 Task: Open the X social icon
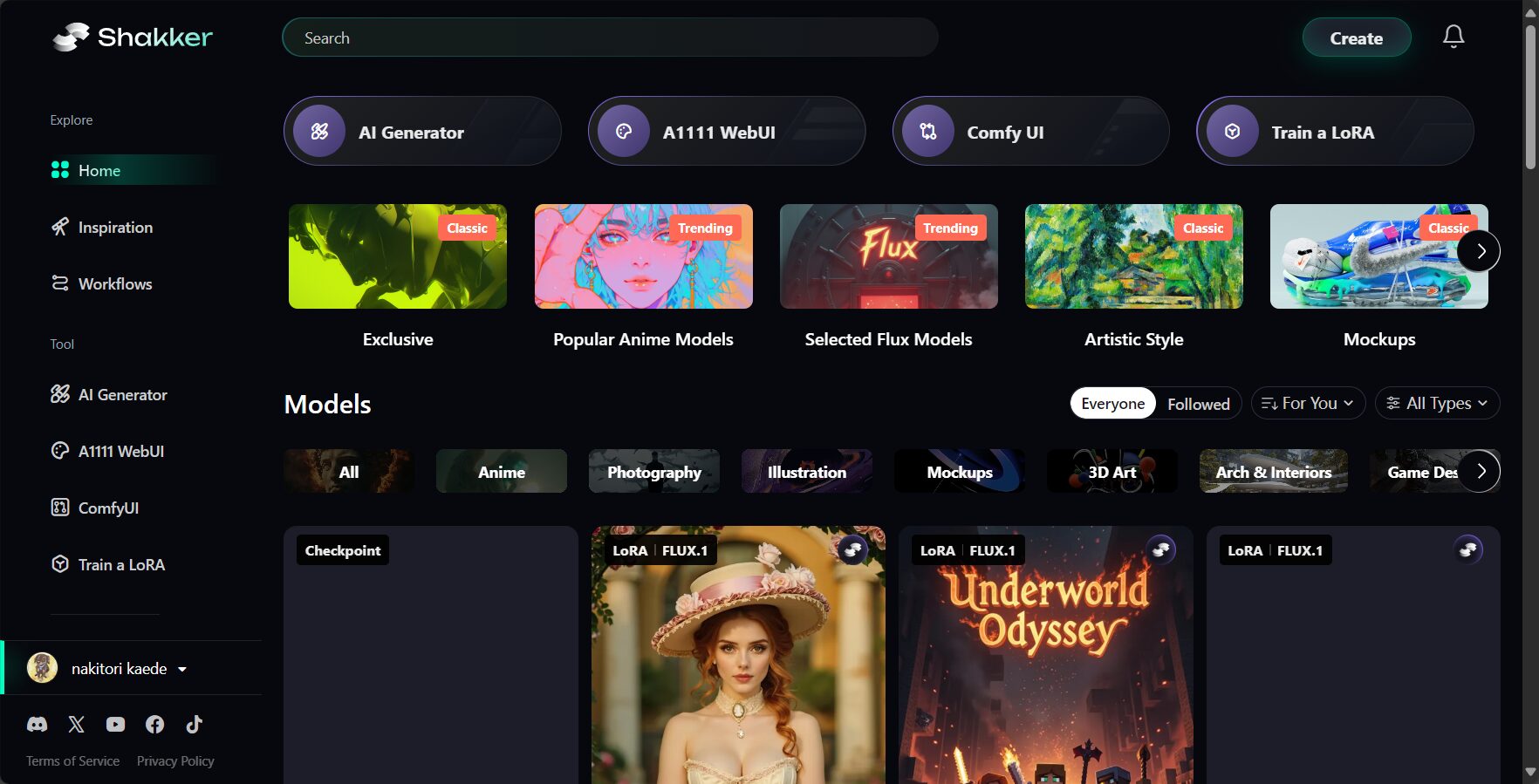[77, 724]
